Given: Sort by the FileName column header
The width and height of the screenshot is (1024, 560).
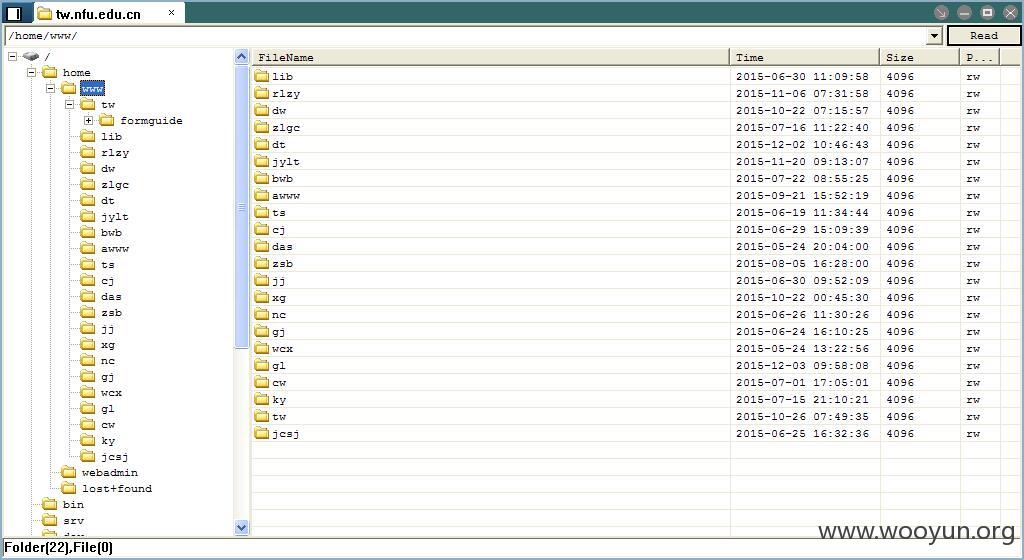Looking at the screenshot, I should point(490,57).
